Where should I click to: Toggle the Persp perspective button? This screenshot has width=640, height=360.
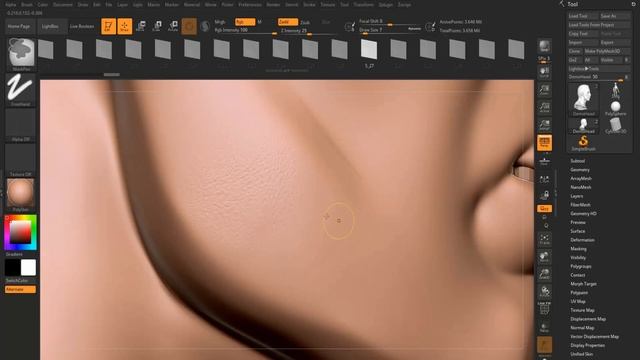point(544,143)
